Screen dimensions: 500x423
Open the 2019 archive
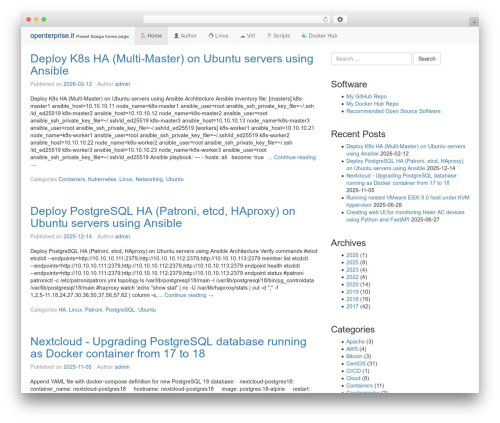pos(352,292)
